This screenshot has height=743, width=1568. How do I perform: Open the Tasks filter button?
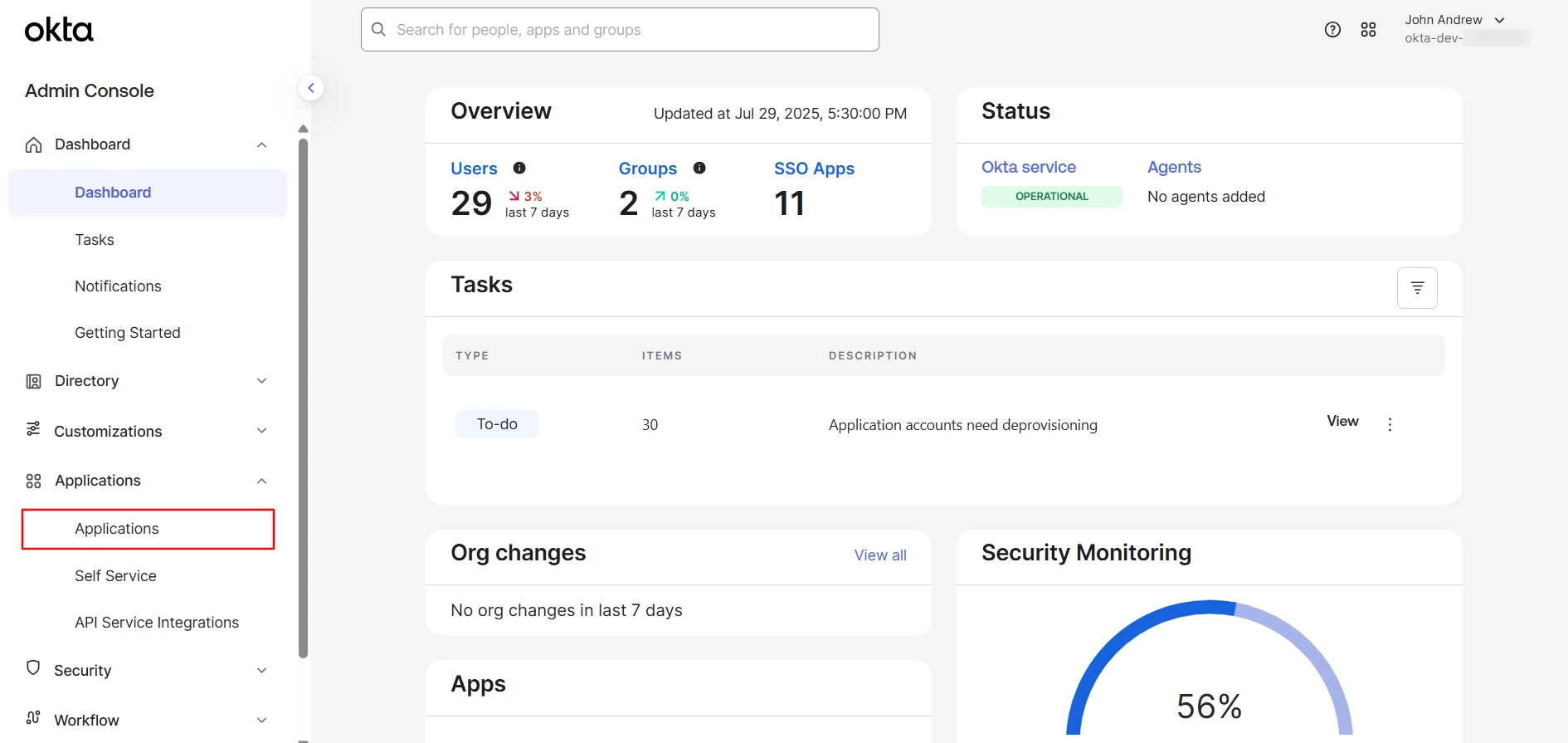[1417, 288]
